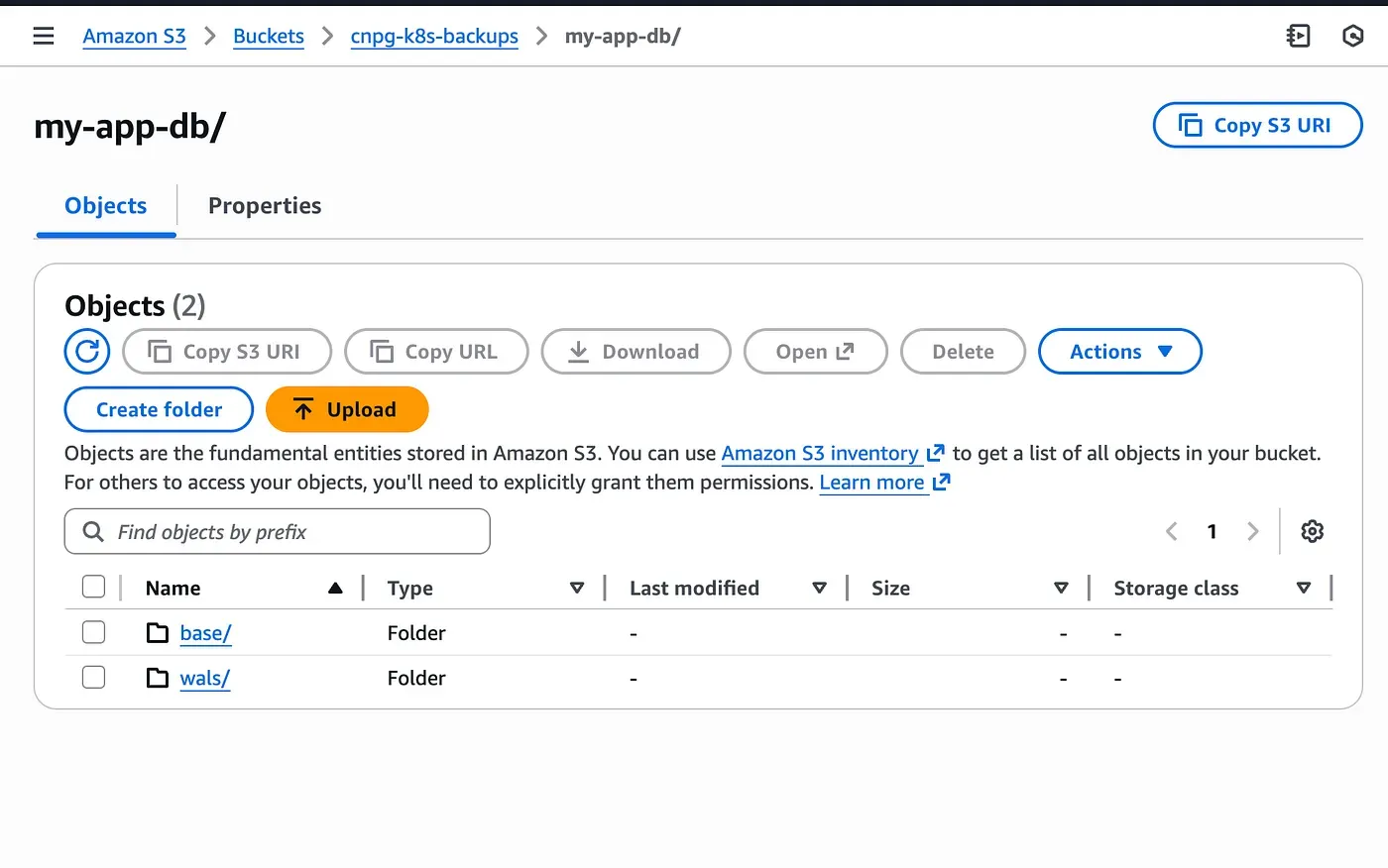Screen dimensions: 1388x868
Task: Select all objects with the header checkbox
Action: [x=93, y=586]
